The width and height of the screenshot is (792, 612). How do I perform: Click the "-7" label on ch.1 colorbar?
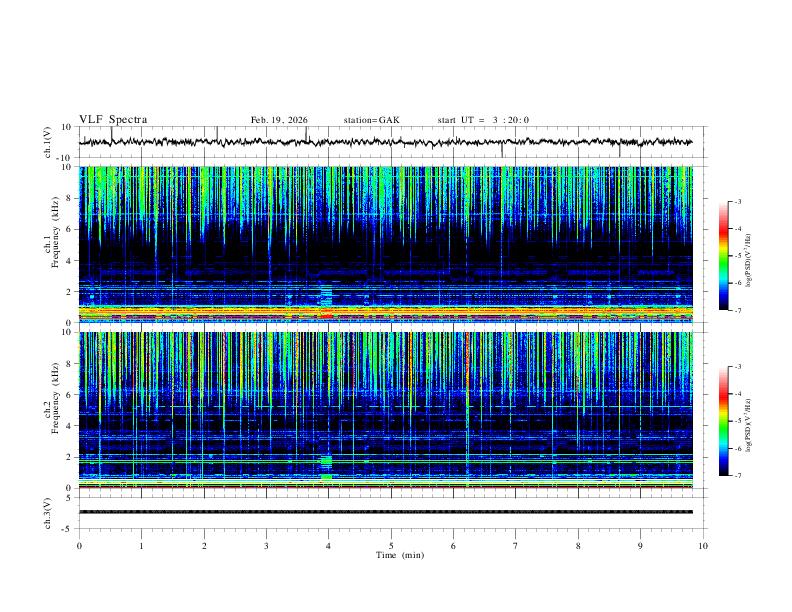[x=737, y=311]
